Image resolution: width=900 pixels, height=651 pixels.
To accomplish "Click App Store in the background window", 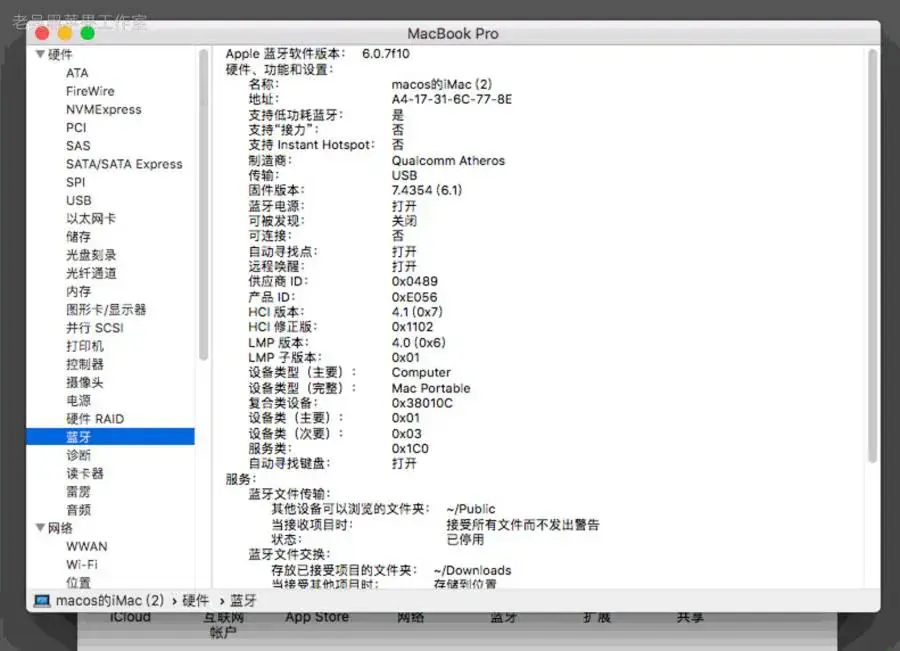I will (x=317, y=617).
